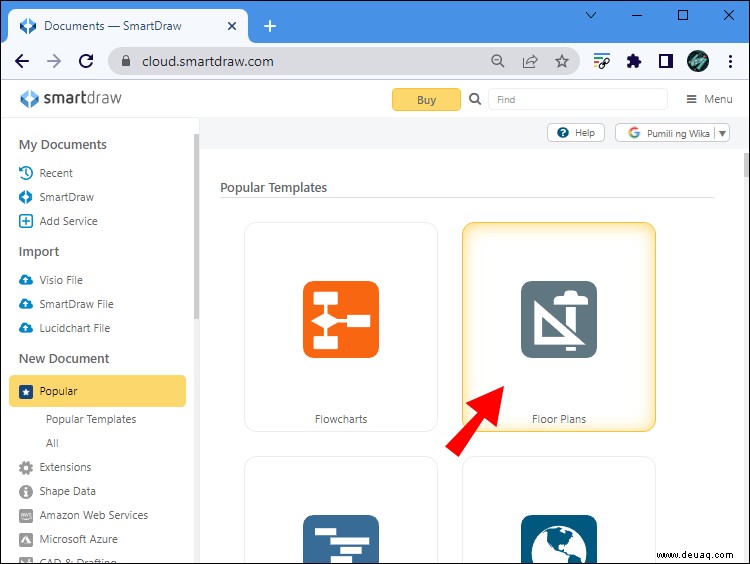Click the Microsoft Azure icon
Viewport: 750px width, 564px height.
tap(26, 540)
